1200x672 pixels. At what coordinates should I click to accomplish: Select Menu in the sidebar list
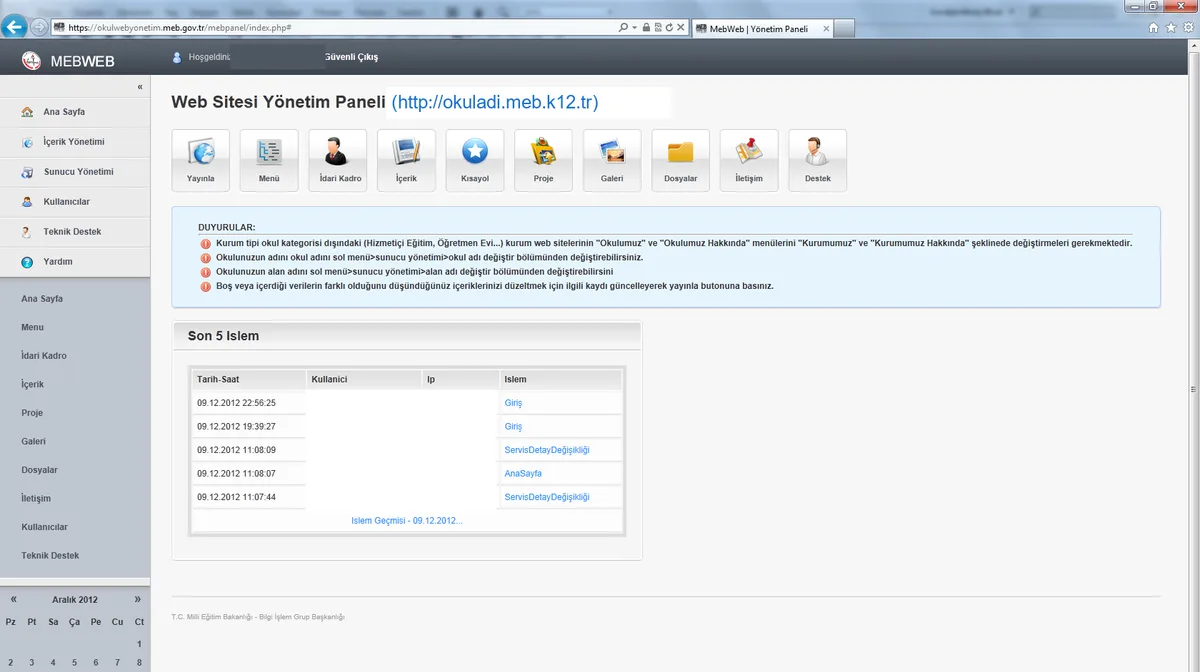click(33, 327)
